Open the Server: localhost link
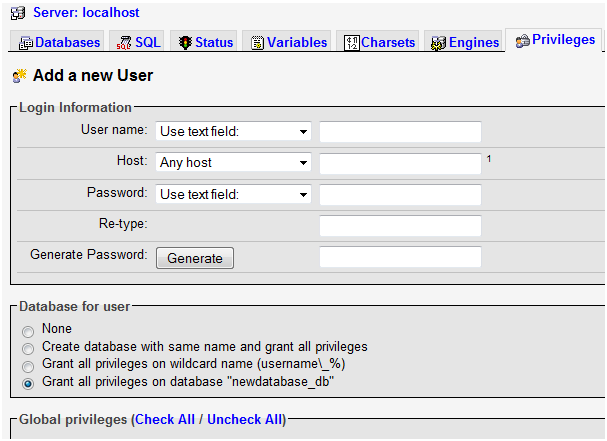Image resolution: width=607 pixels, height=441 pixels. coord(86,13)
